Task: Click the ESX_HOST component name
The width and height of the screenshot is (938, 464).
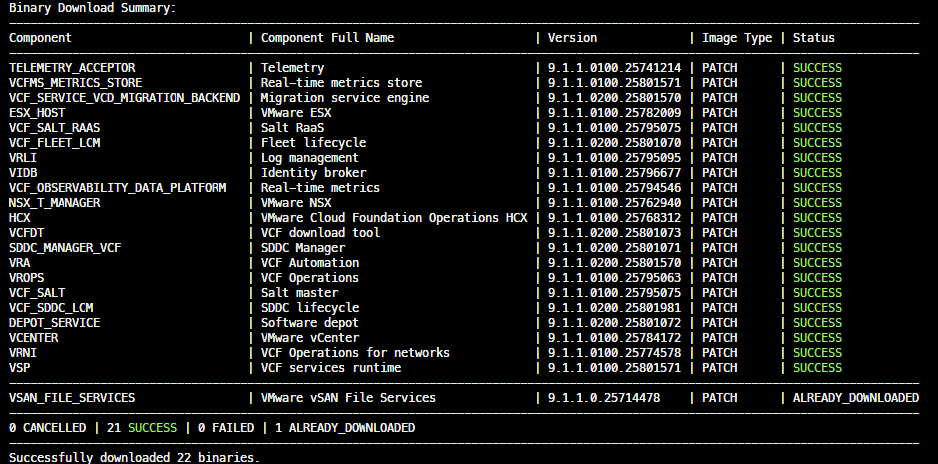Action: click(37, 113)
